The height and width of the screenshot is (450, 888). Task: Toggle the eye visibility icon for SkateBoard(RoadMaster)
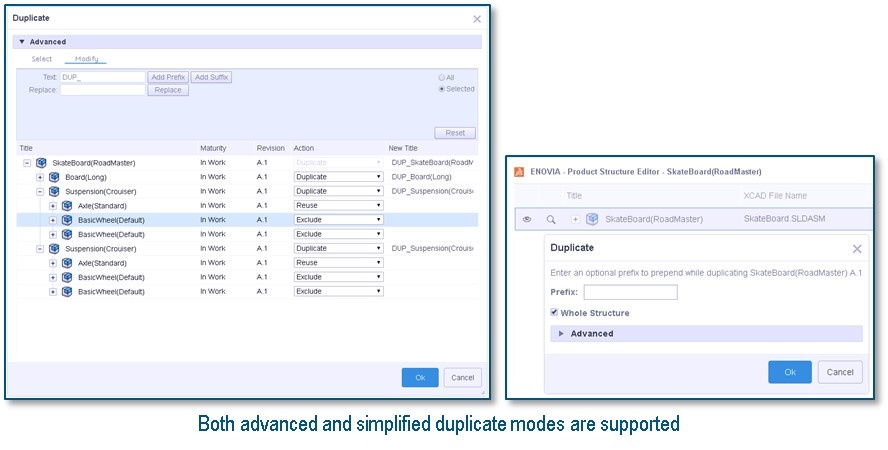pos(527,220)
